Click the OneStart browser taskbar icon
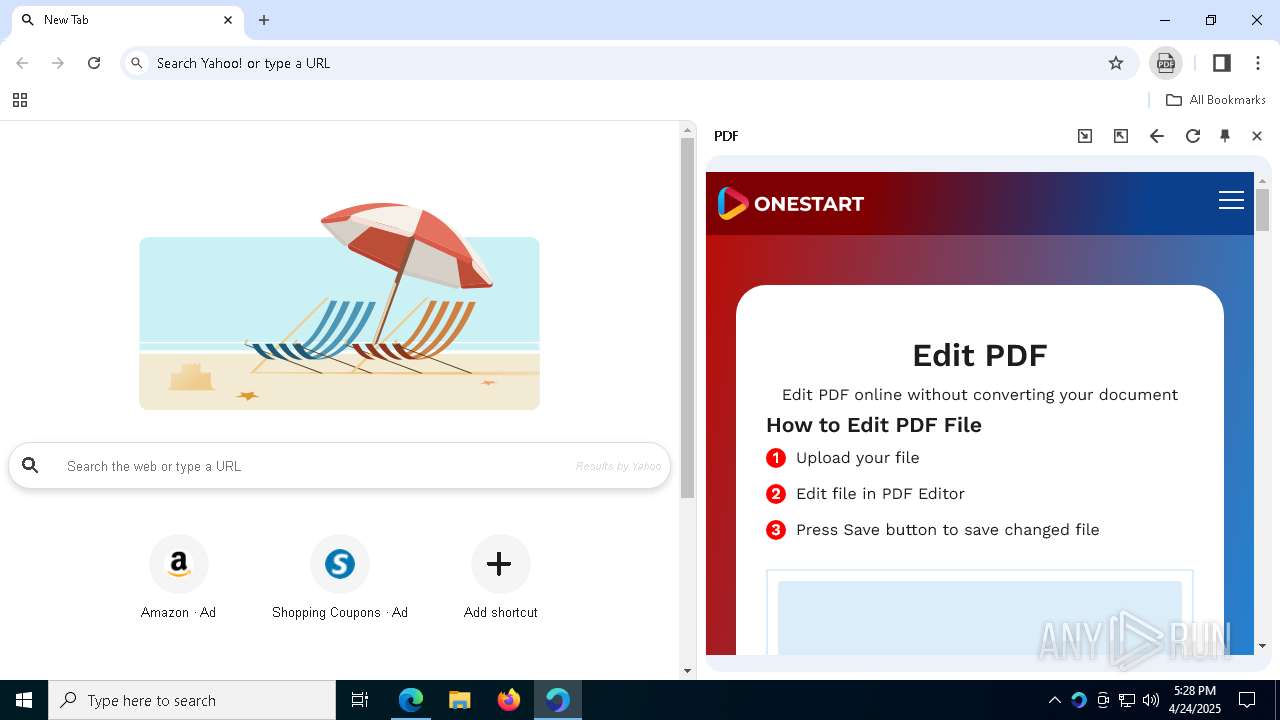 [558, 700]
